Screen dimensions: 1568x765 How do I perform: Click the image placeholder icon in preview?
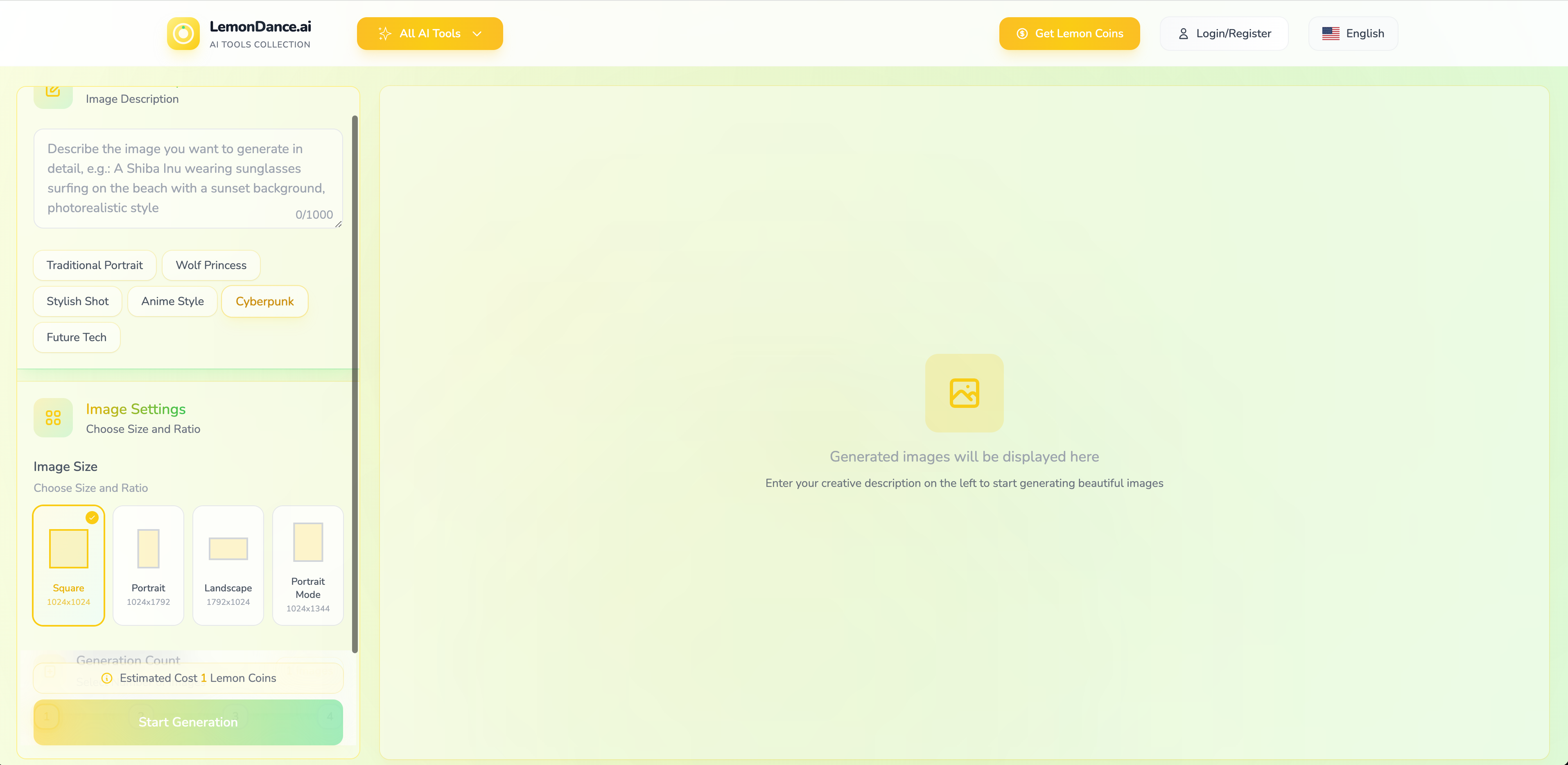(x=964, y=393)
